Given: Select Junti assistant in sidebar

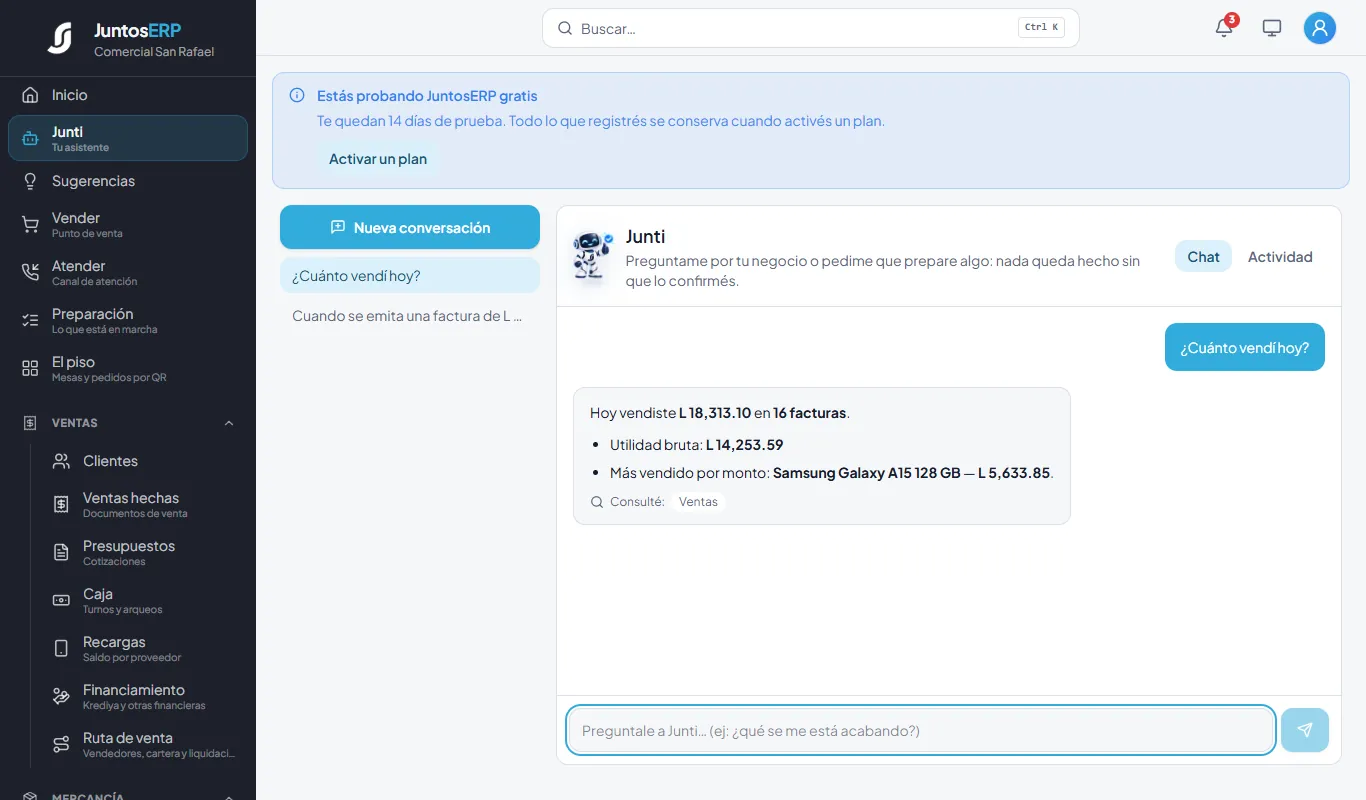Looking at the screenshot, I should [128, 138].
